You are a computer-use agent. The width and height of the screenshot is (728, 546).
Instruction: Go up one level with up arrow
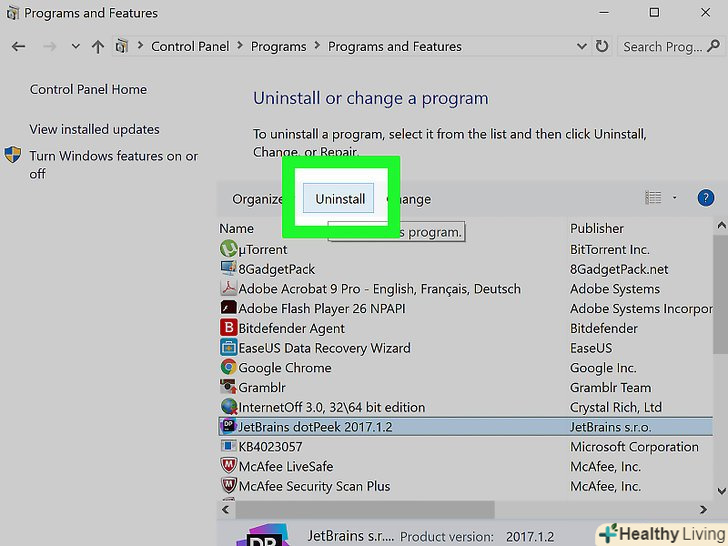98,46
